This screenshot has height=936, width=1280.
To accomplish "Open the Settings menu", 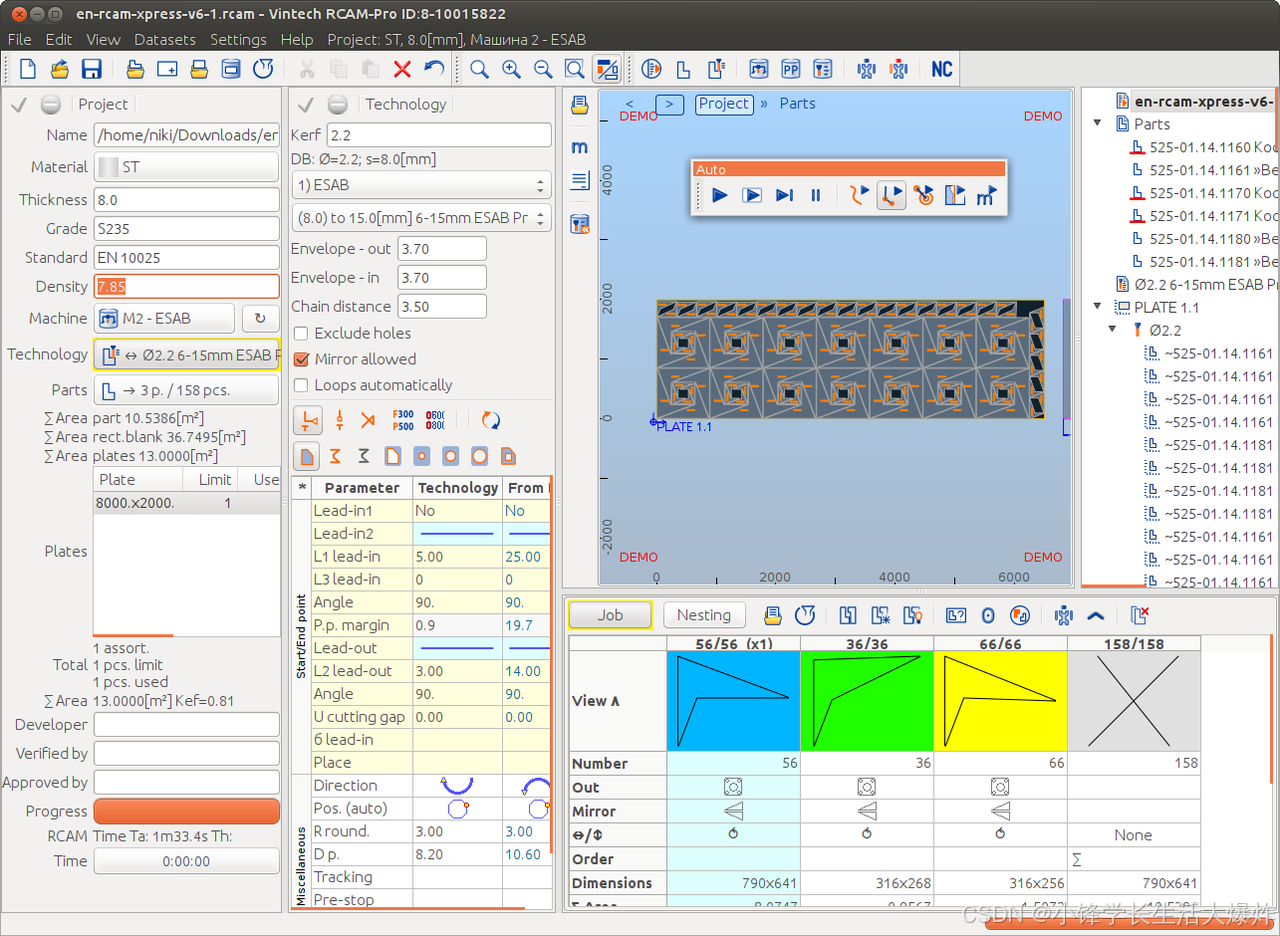I will pyautogui.click(x=238, y=40).
